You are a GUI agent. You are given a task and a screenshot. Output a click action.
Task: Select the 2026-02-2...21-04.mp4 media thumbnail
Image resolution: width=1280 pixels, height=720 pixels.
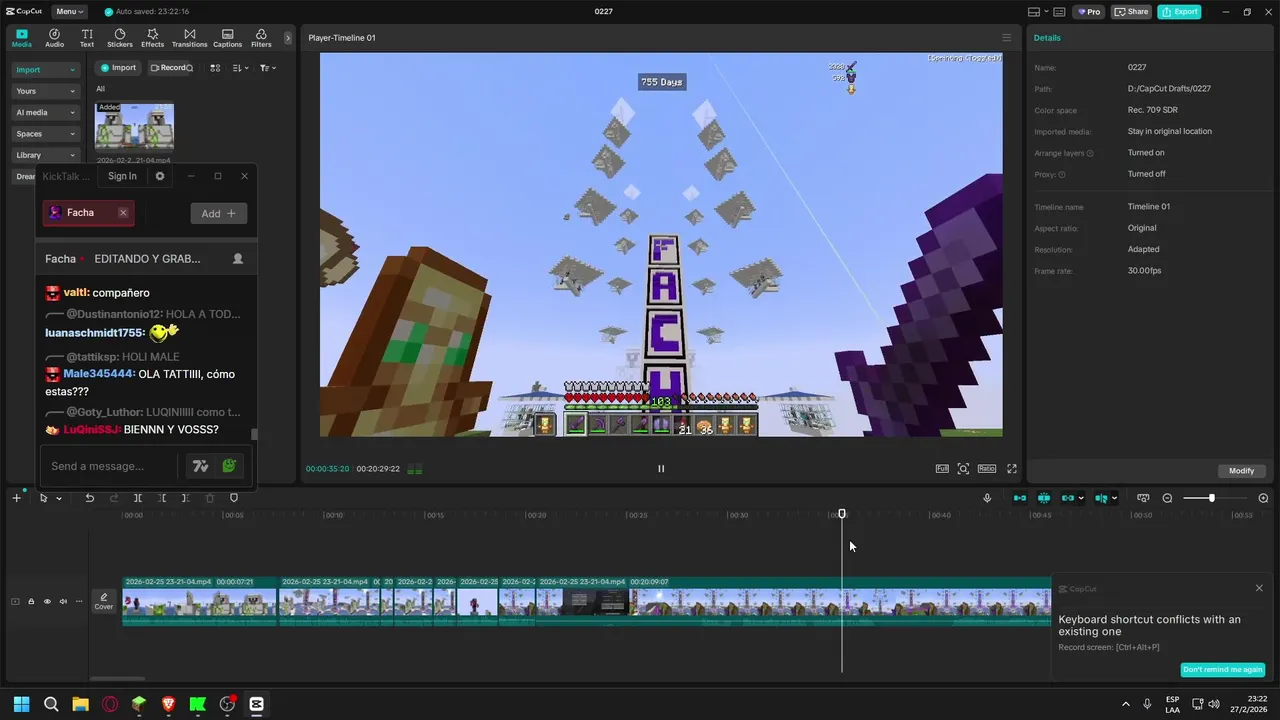click(x=134, y=127)
